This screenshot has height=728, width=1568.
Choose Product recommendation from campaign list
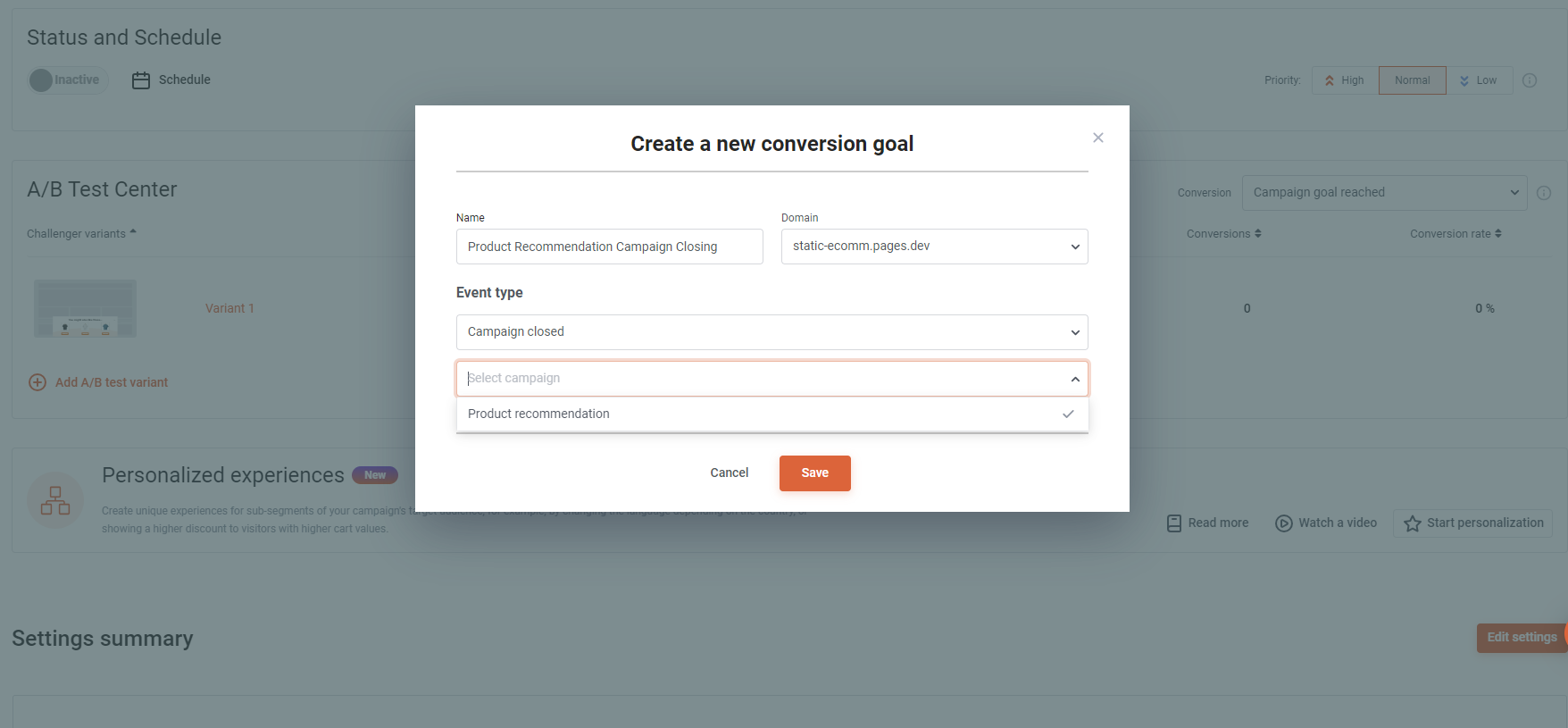click(772, 414)
